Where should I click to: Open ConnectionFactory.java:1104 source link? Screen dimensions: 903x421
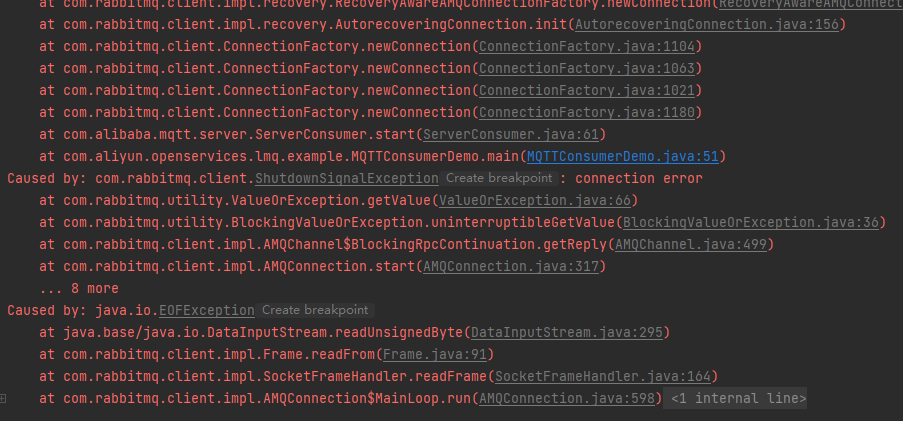coord(587,47)
